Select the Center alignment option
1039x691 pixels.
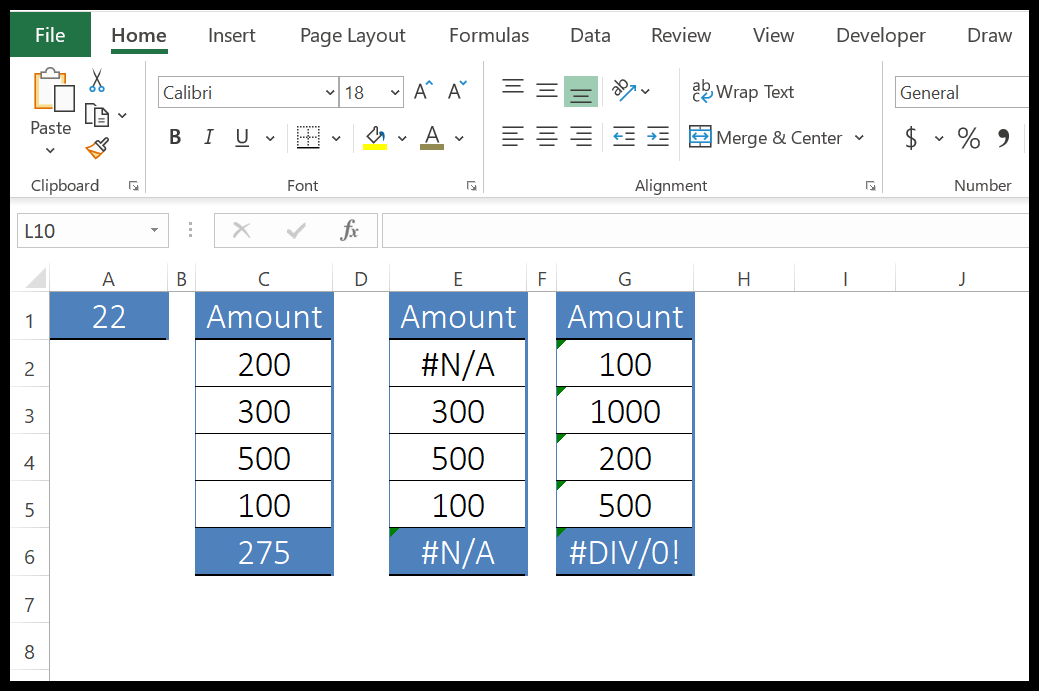point(546,137)
